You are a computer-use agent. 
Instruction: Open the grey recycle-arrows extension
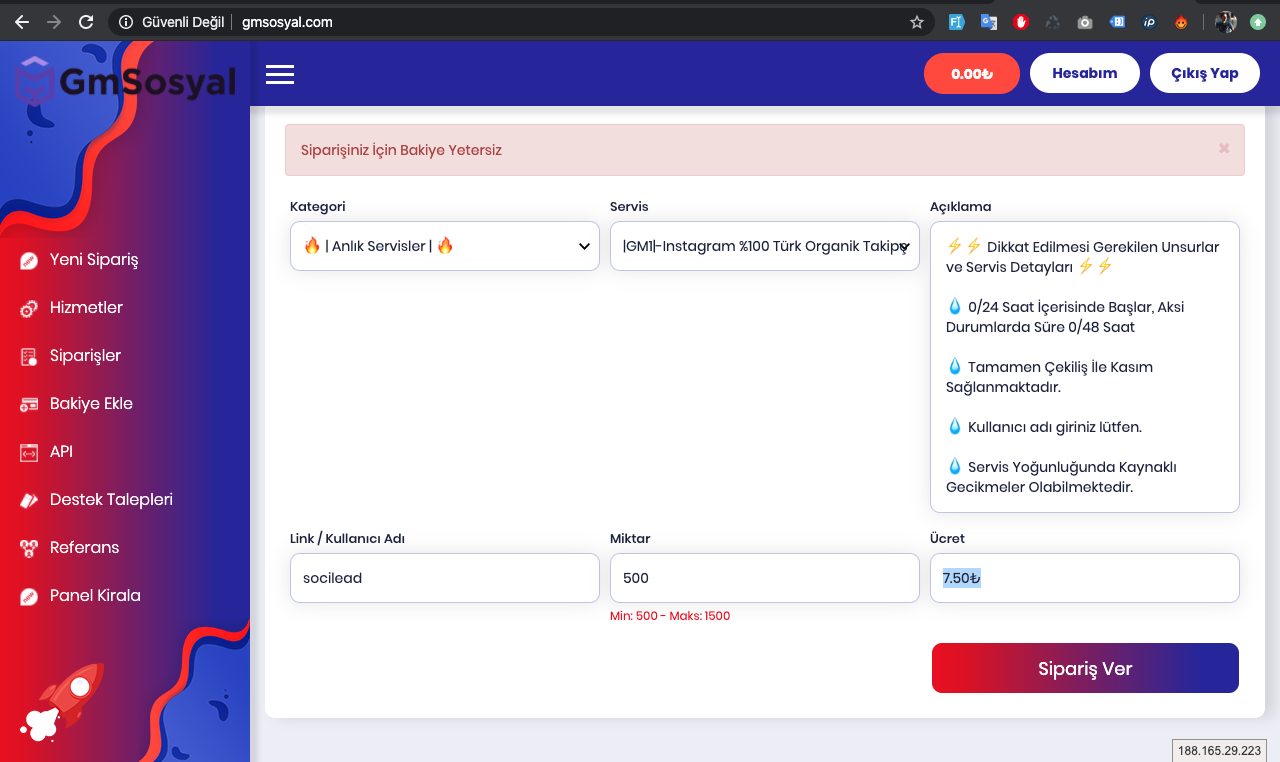pos(1052,22)
